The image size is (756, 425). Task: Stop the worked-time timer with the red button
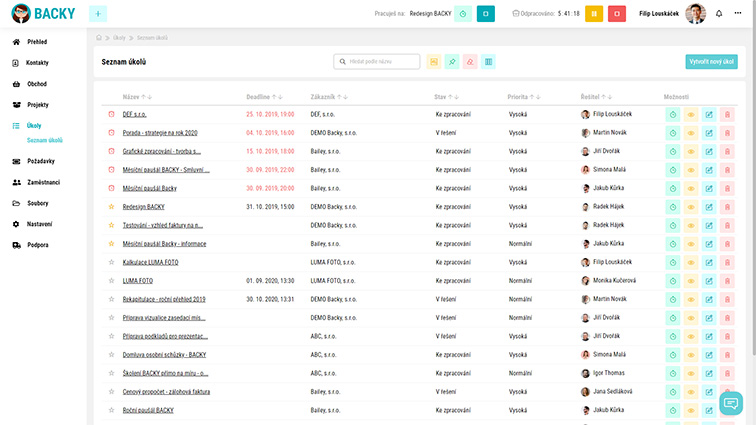[618, 14]
